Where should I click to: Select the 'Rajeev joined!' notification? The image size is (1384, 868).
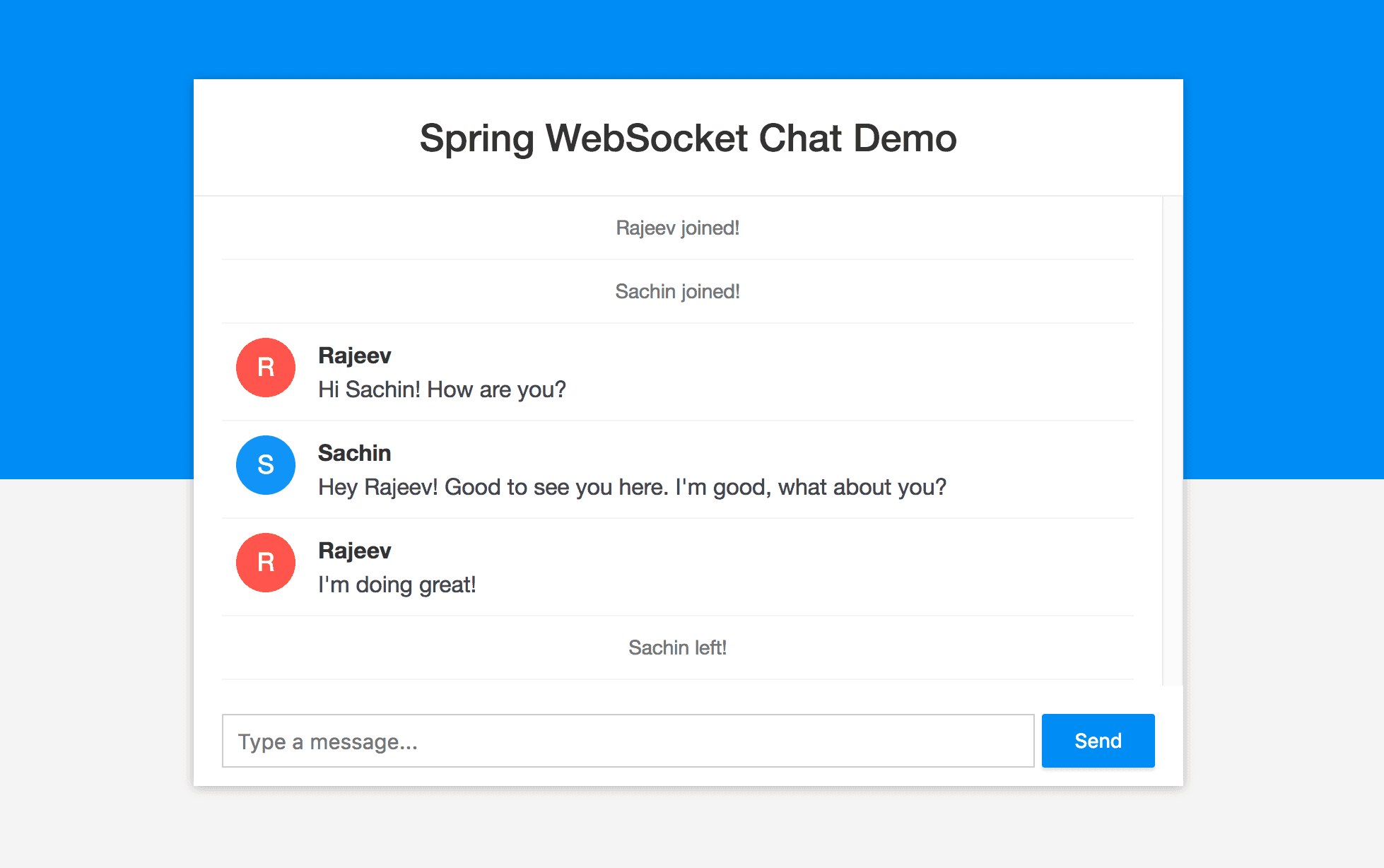coord(678,228)
